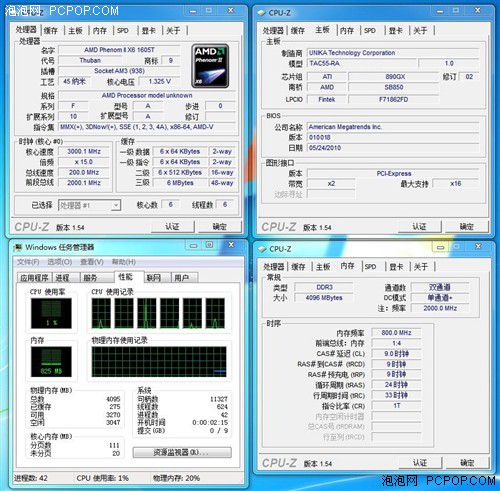Click the memory usage gauge showing 825 MB
The height and width of the screenshot is (491, 500).
point(51,362)
